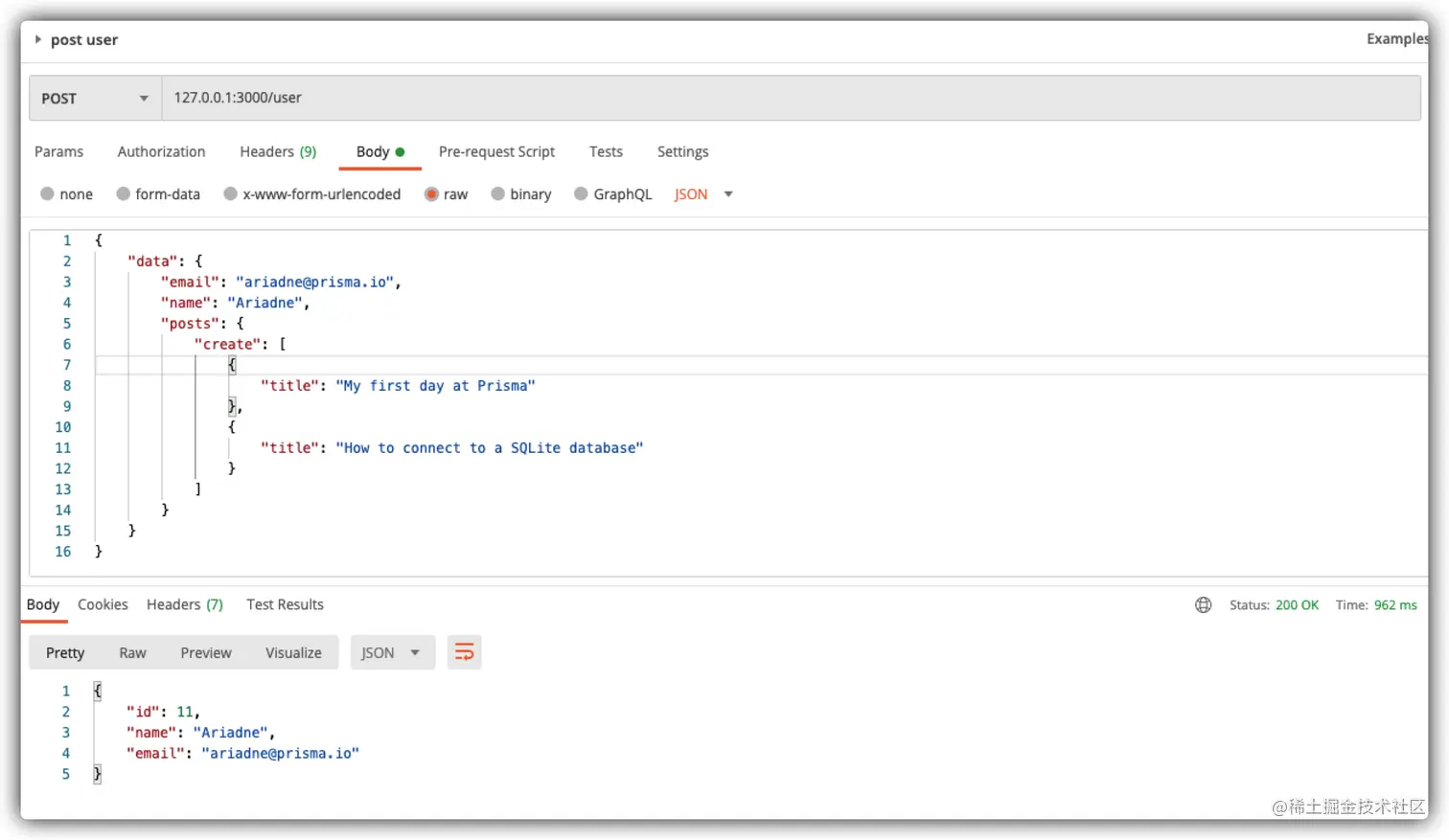The width and height of the screenshot is (1449, 840).
Task: Select x-www-form-urlencoded radio option
Action: (230, 193)
